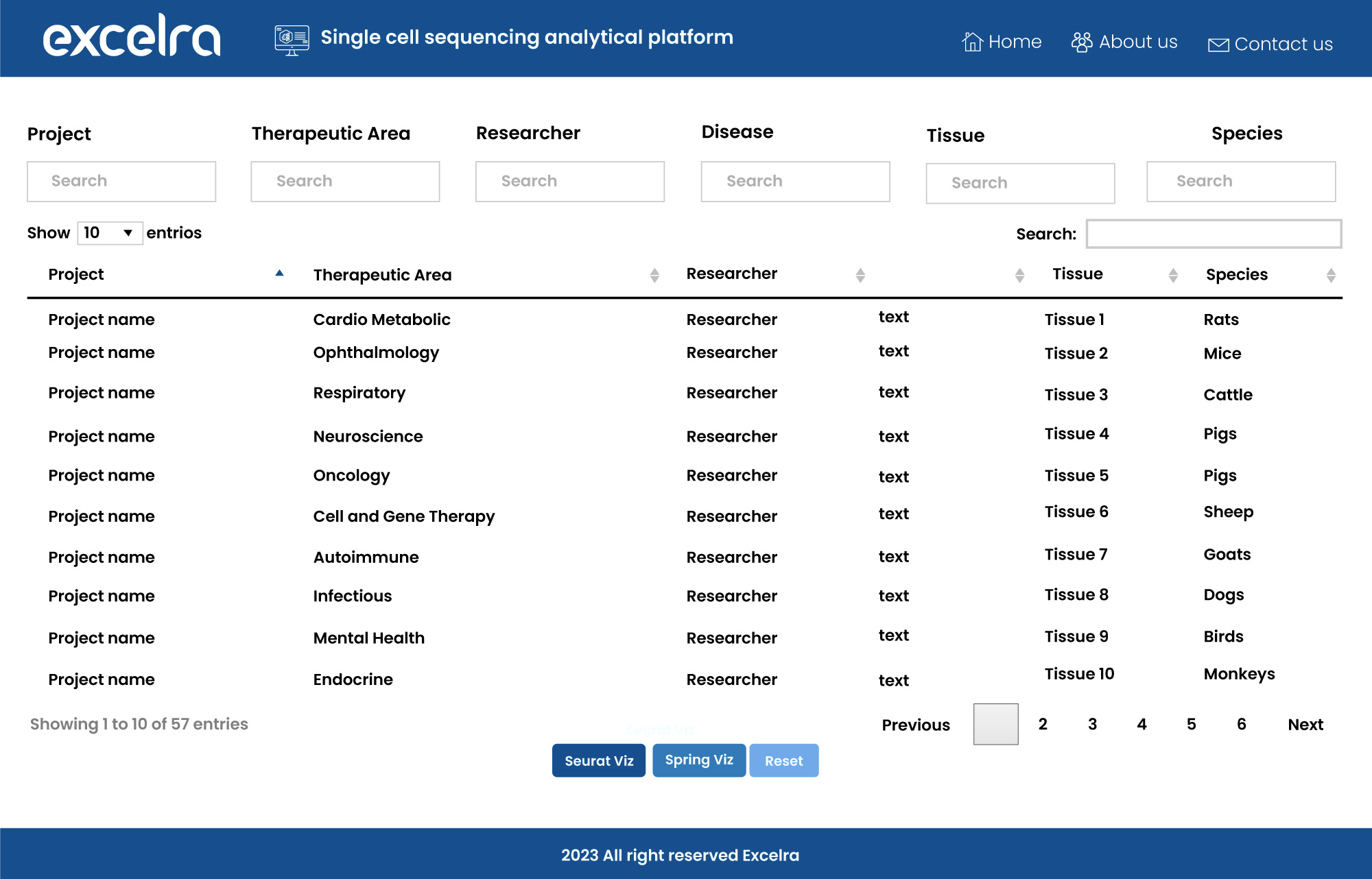Type in the Tissue search field

1019,182
